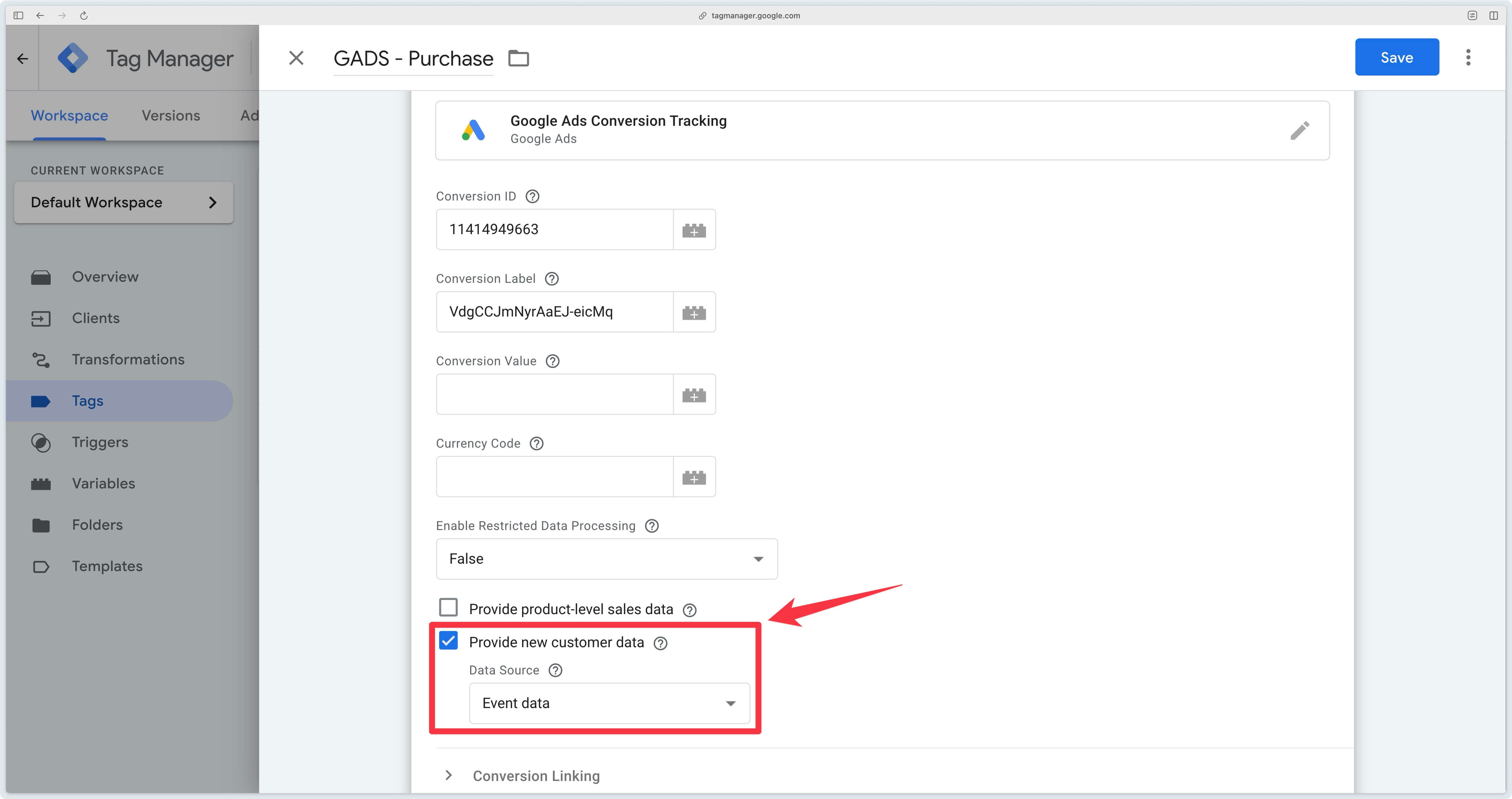Open Templates in sidebar

[x=107, y=567]
